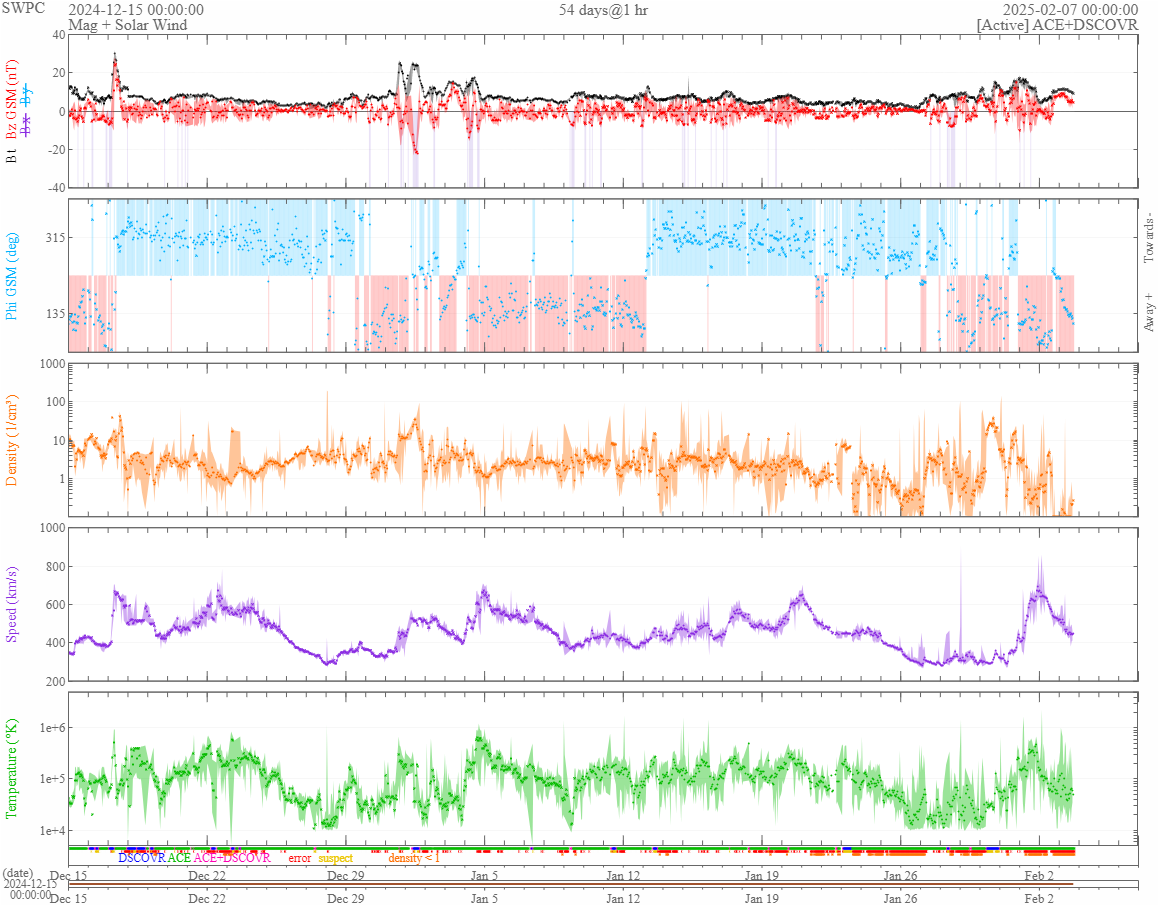Click the Dec 29 tick on the plot date axis

click(346, 875)
